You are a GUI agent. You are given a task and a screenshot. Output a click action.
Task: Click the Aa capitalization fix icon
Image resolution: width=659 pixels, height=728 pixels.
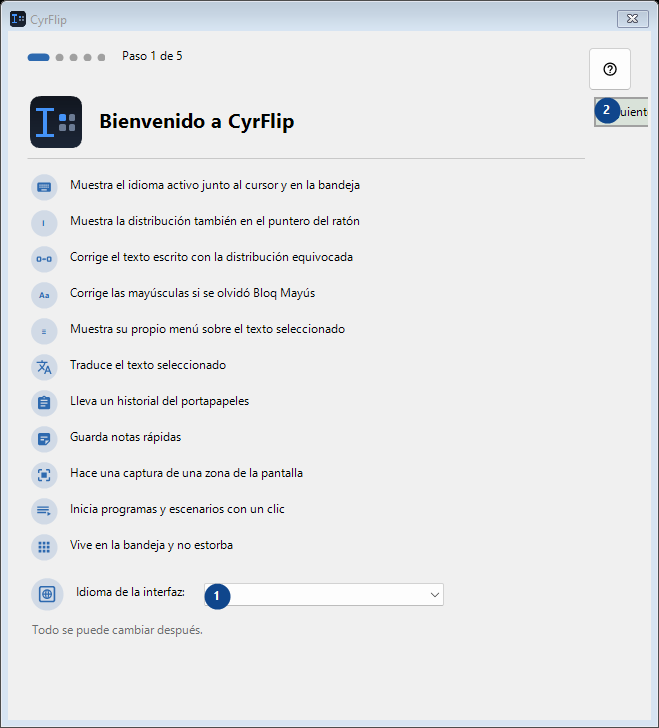tap(44, 295)
